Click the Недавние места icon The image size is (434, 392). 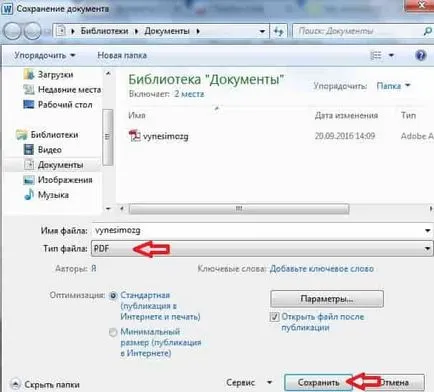point(29,90)
